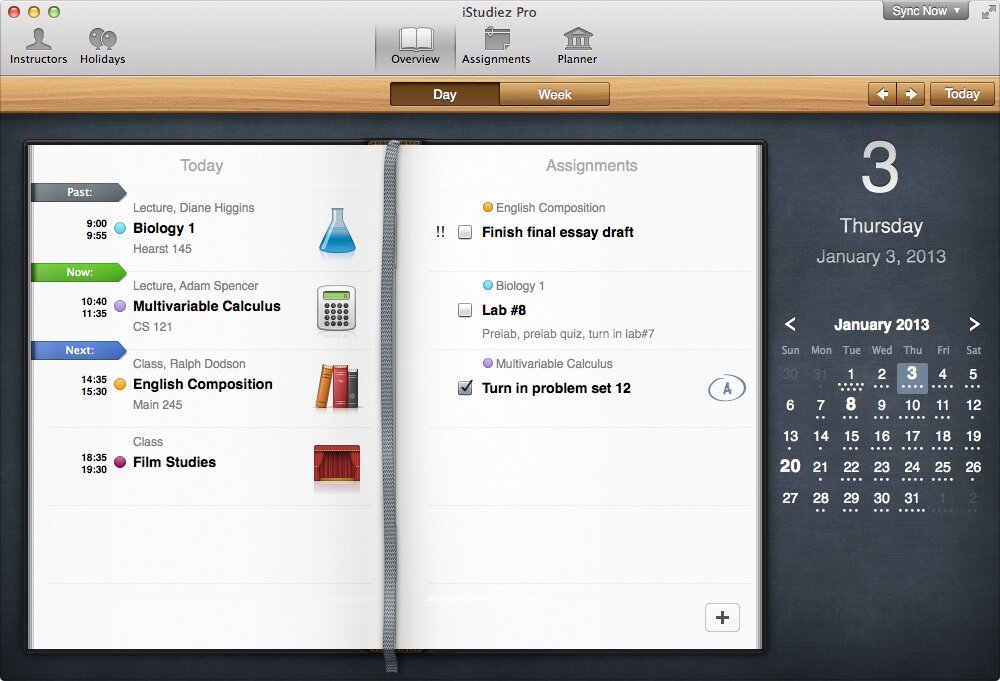Click the Main 245 location
The image size is (1000, 681).
point(158,404)
